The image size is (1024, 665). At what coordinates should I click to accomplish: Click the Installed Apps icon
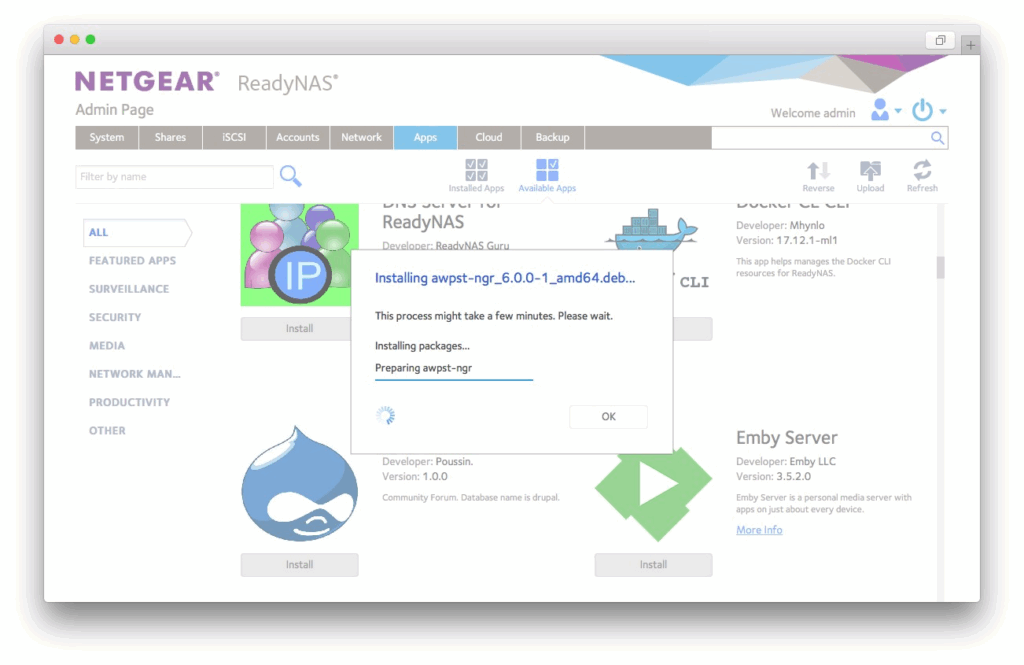[476, 170]
